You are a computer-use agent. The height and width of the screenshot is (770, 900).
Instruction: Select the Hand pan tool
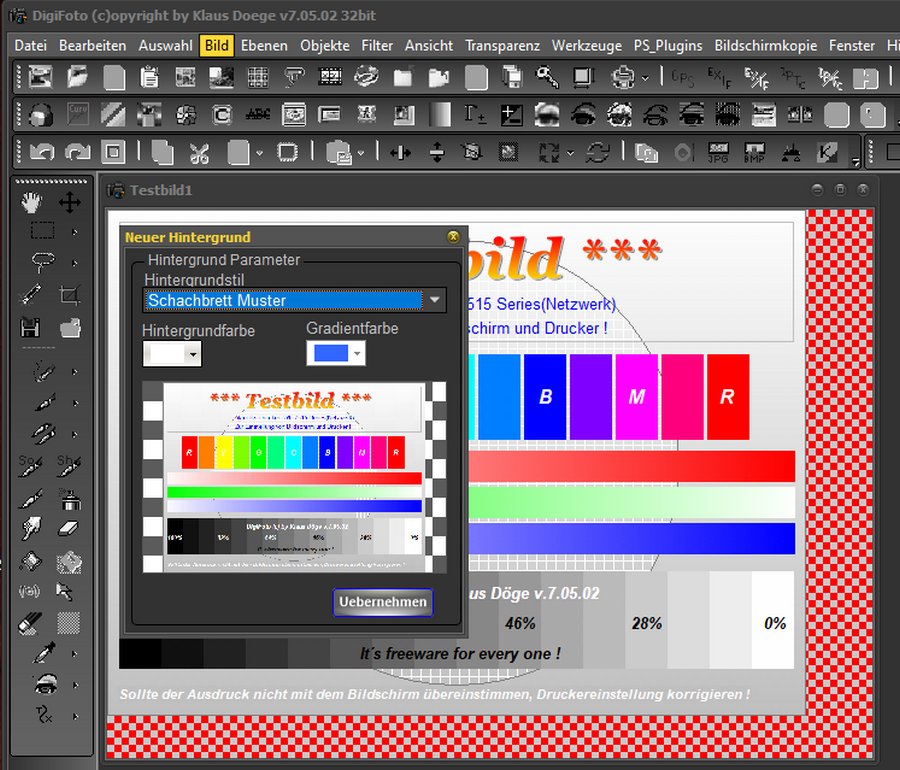tap(32, 203)
